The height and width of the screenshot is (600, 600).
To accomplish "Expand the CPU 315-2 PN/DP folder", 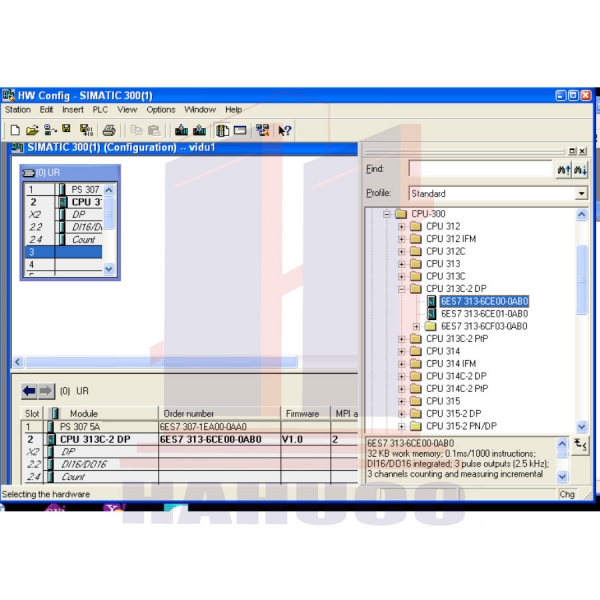I will [x=401, y=426].
